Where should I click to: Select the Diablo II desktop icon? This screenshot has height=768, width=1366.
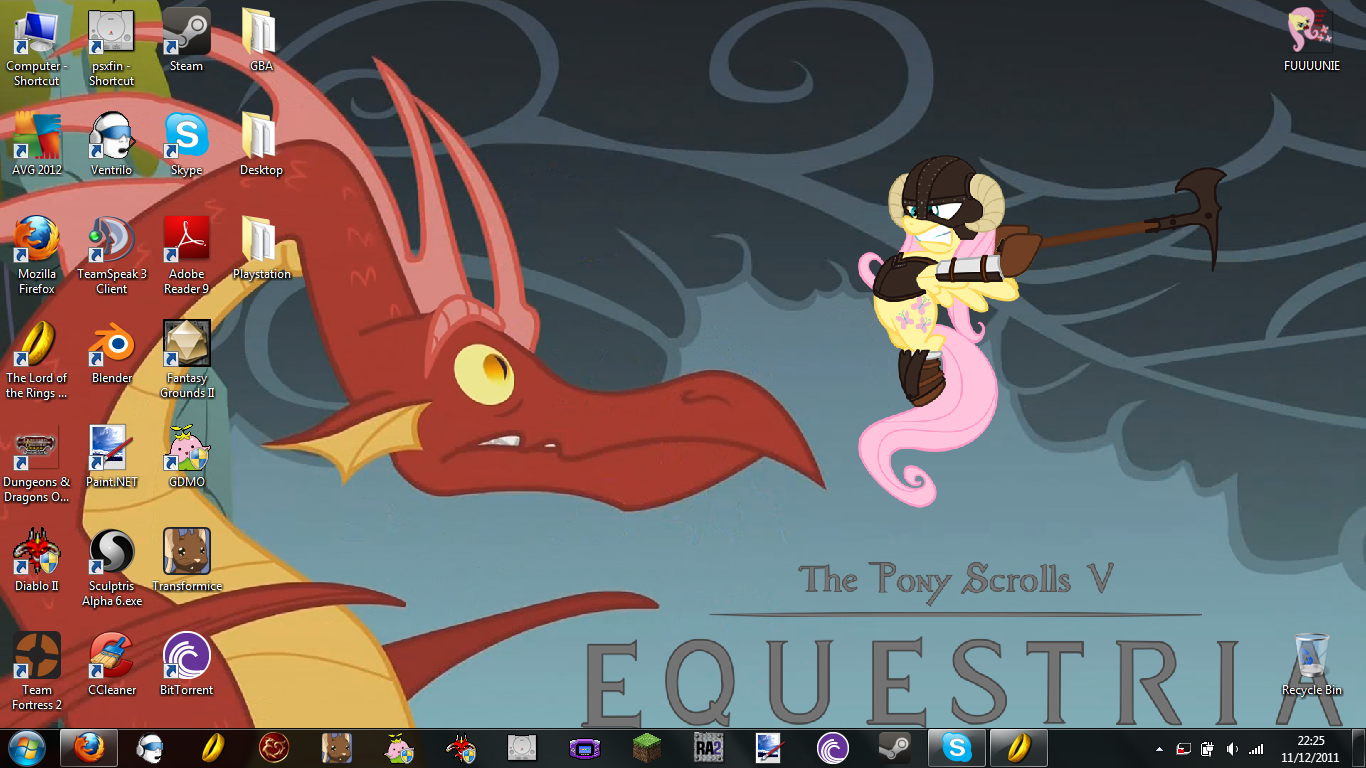(37, 560)
